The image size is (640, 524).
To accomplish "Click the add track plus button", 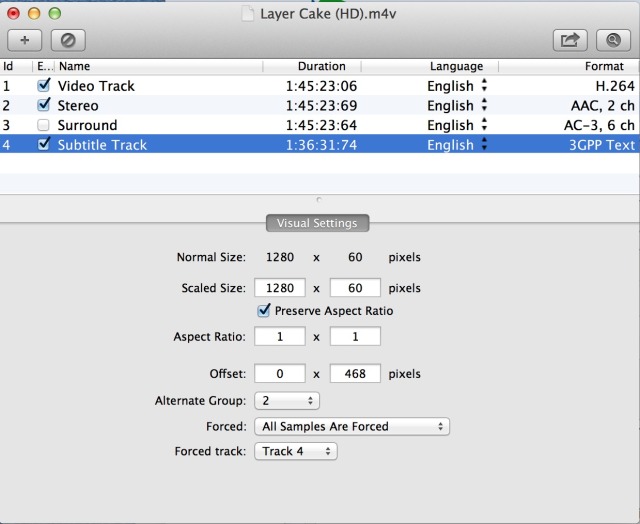I will point(24,40).
